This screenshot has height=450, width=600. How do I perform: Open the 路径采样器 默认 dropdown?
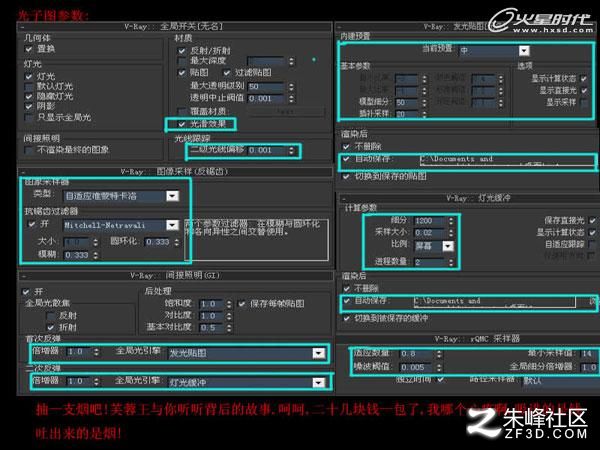(559, 380)
